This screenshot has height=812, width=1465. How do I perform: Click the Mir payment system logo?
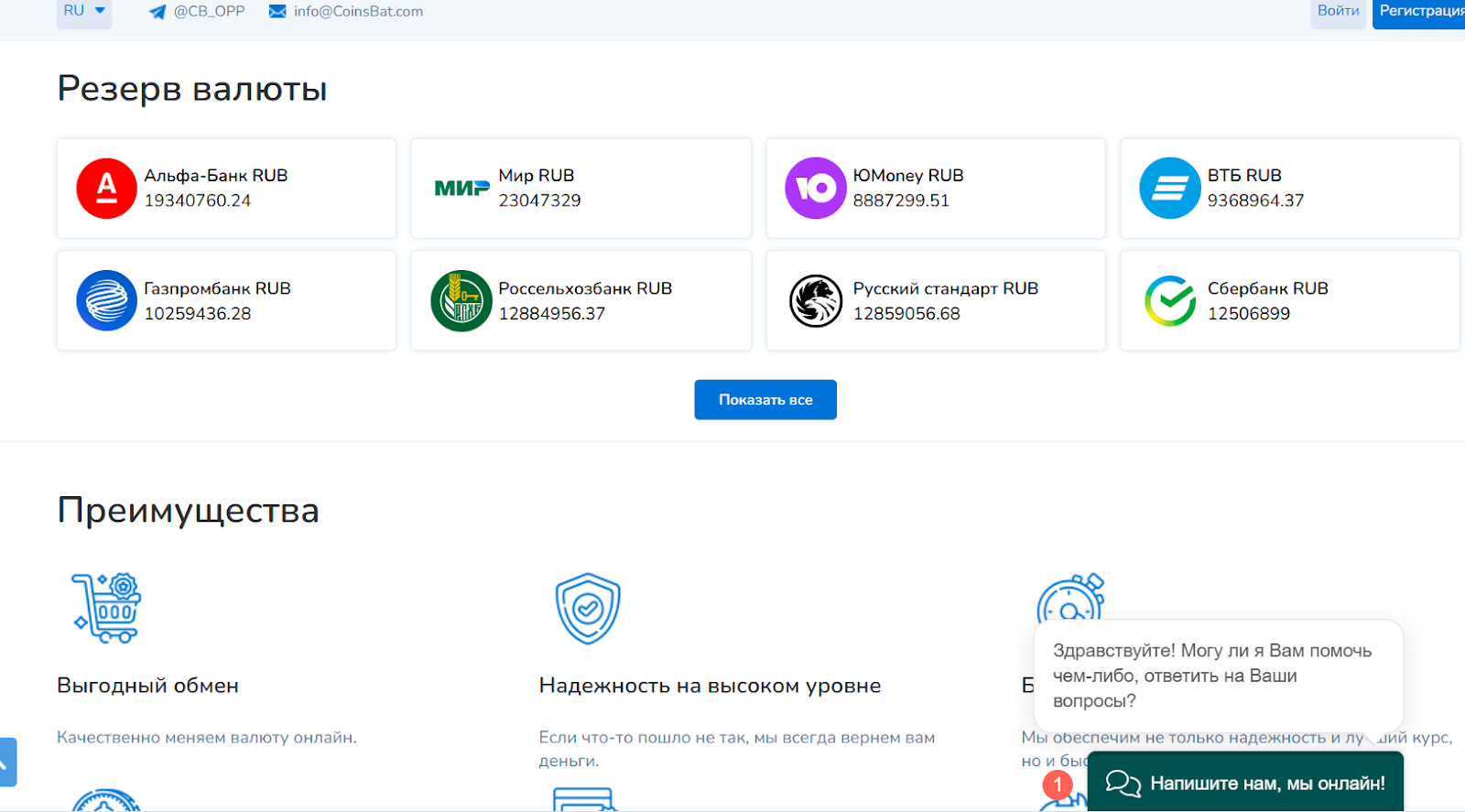461,189
